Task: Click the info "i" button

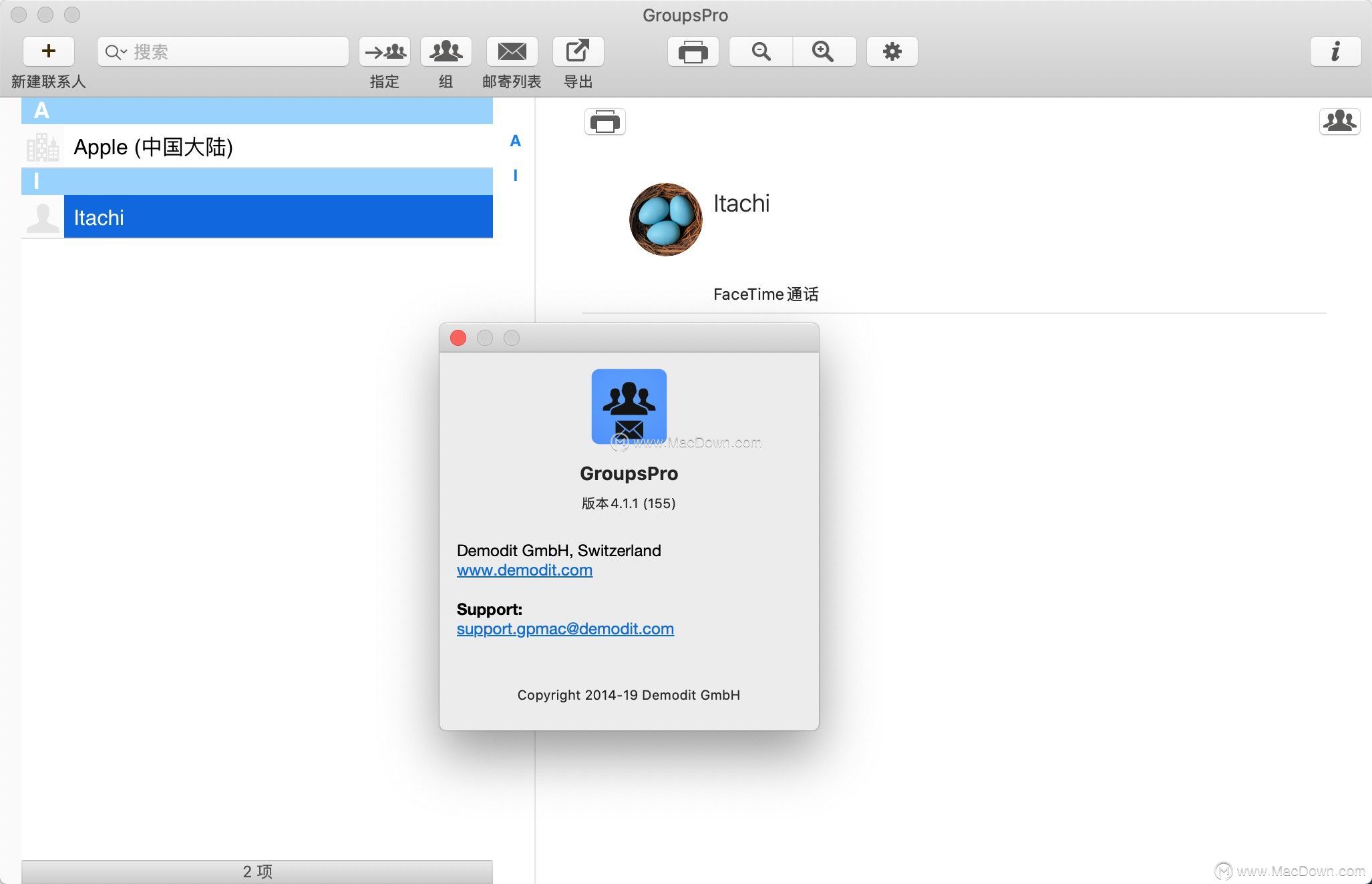Action: (x=1335, y=51)
